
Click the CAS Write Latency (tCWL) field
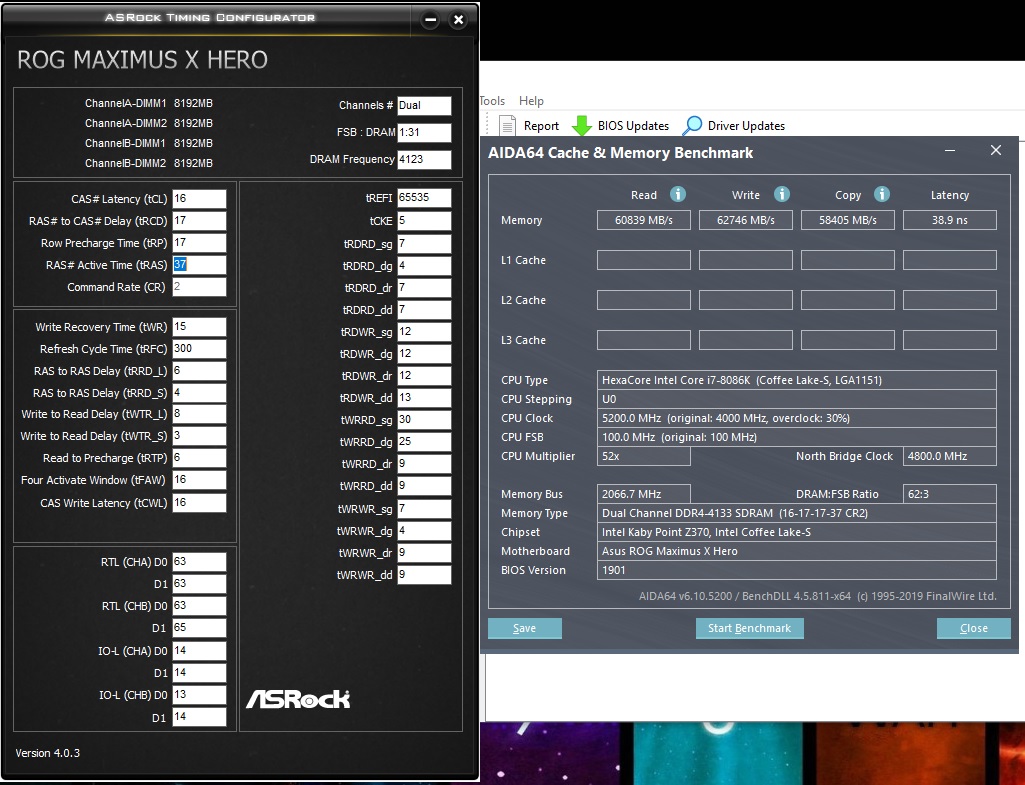coord(199,503)
